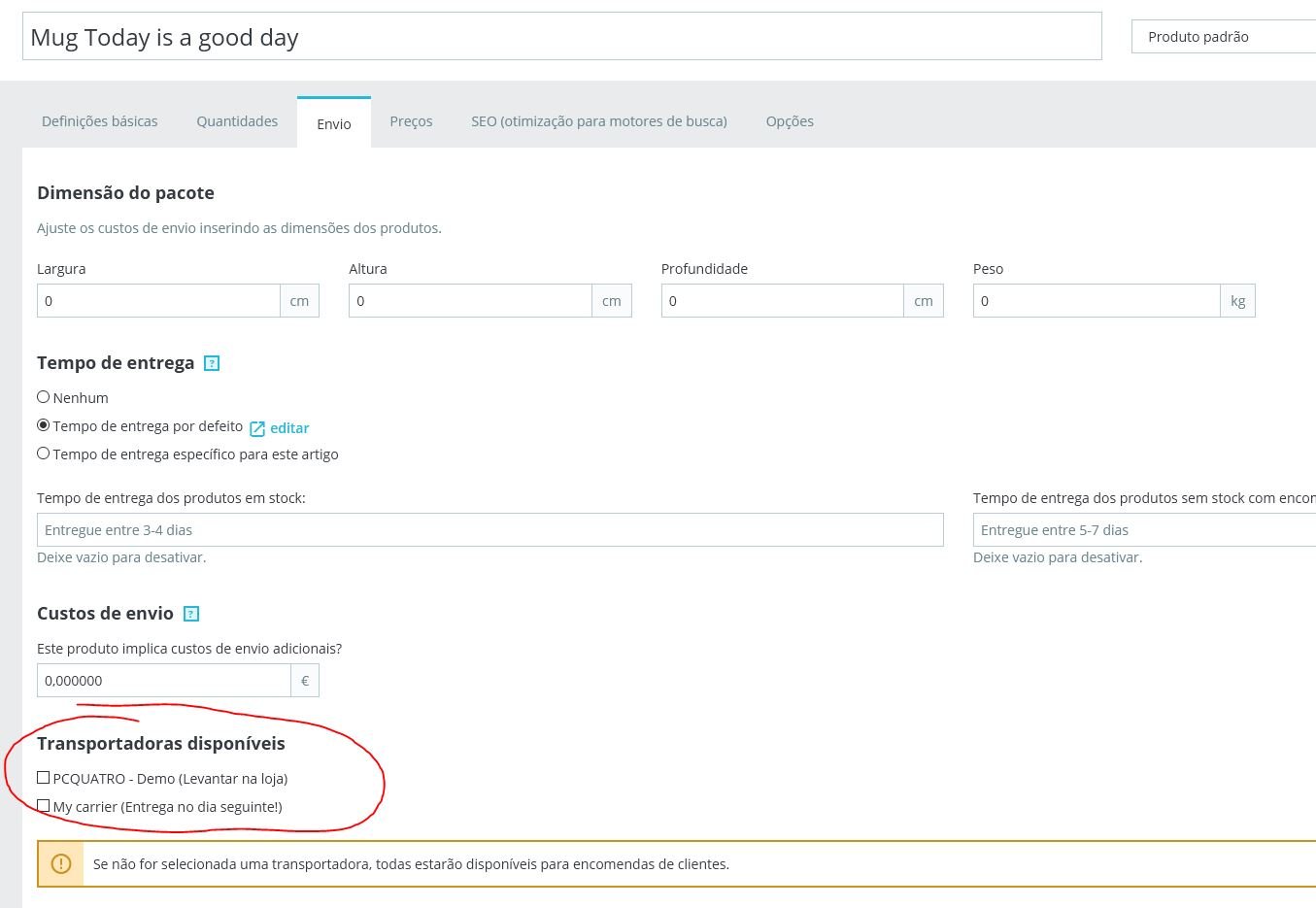Enable the My carrier checkbox
Screen dimensions: 1316x908
tap(44, 806)
